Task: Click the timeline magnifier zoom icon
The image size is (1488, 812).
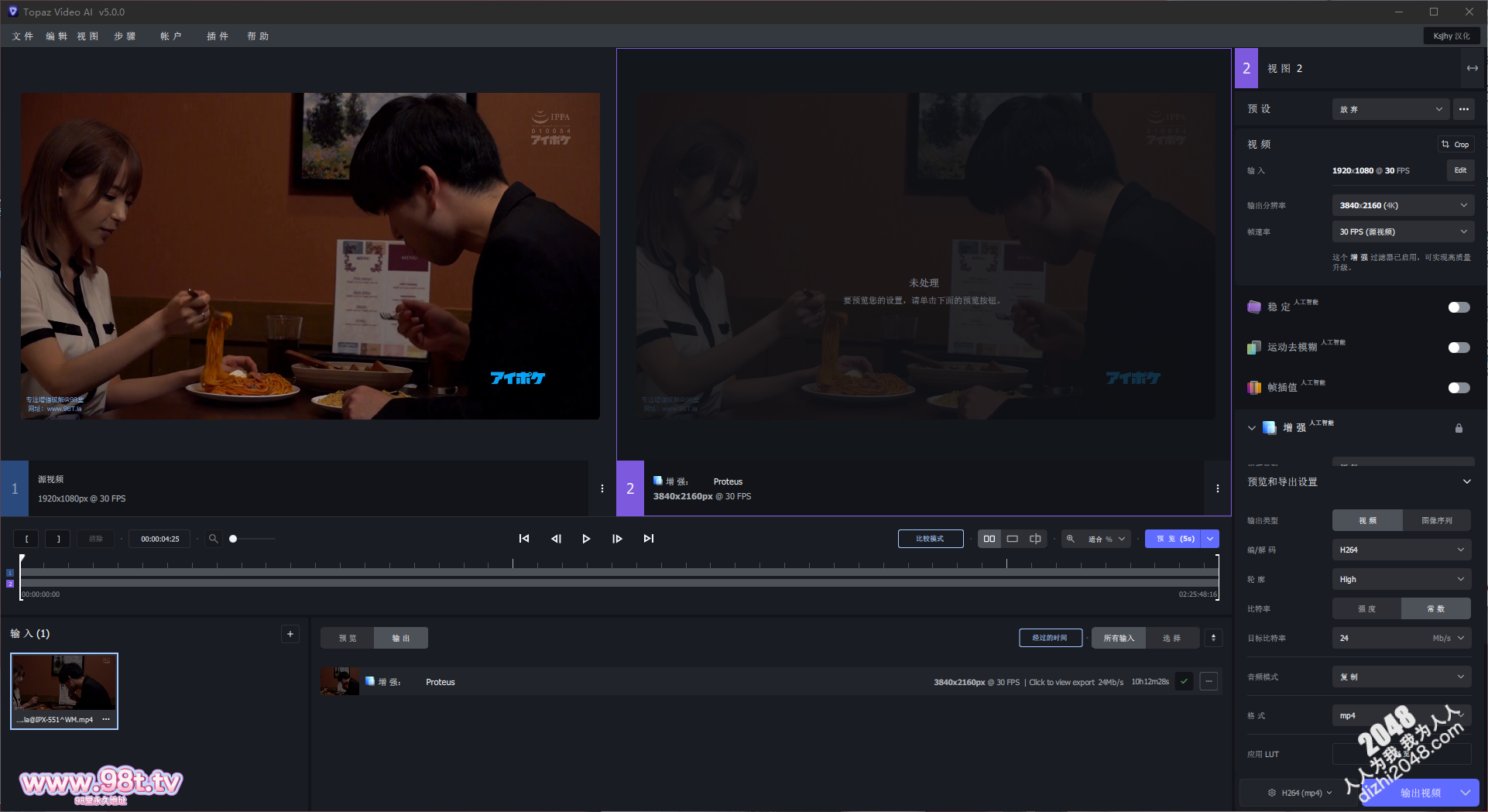Action: [213, 539]
